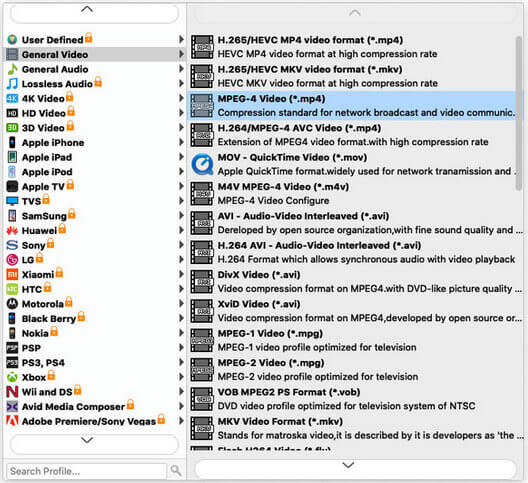Expand the Nokia submenu arrow
Screen dimensions: 528x483
point(181,333)
